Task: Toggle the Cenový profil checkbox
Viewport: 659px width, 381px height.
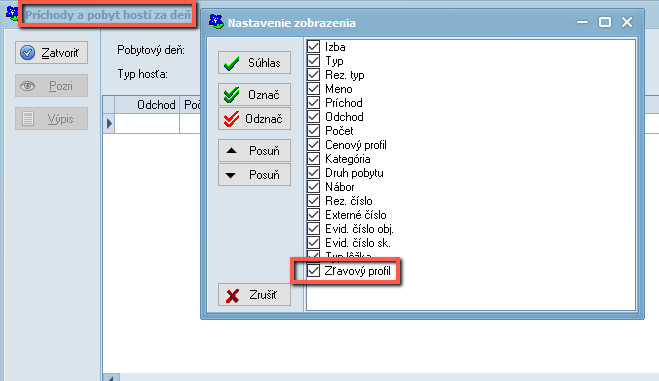Action: [314, 145]
